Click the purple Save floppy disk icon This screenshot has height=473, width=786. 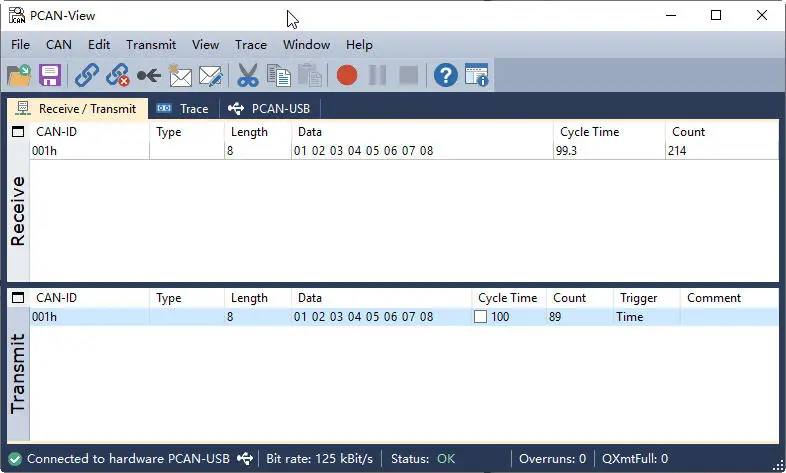tap(50, 76)
